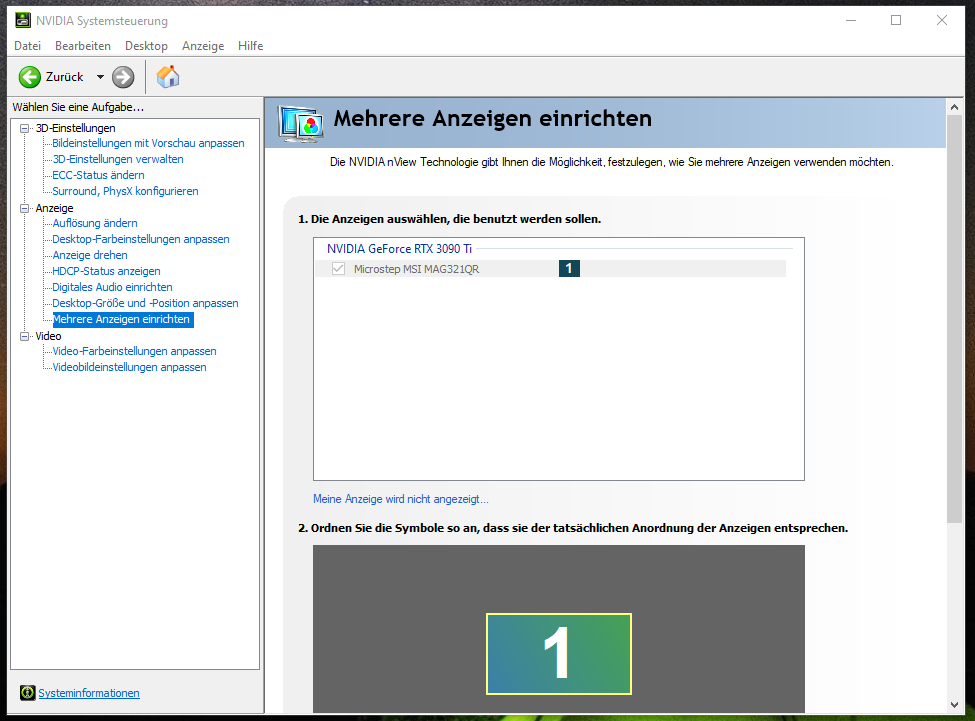Close the NVIDIA Systemsteuerung window
The width and height of the screenshot is (975, 721).
click(x=942, y=21)
